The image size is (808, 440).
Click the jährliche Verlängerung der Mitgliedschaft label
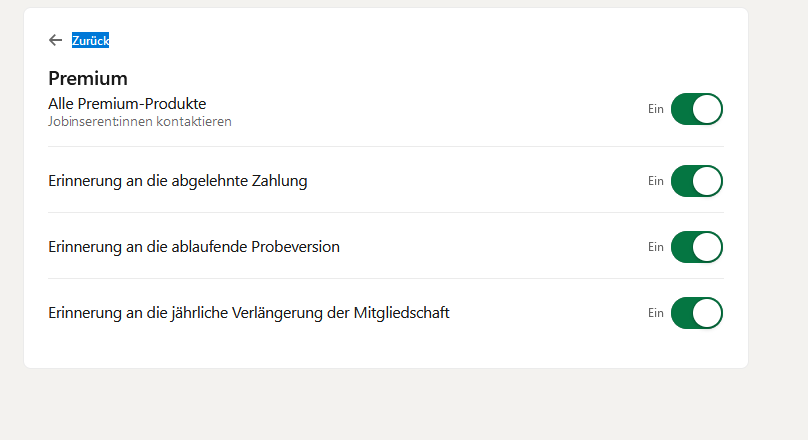point(249,313)
